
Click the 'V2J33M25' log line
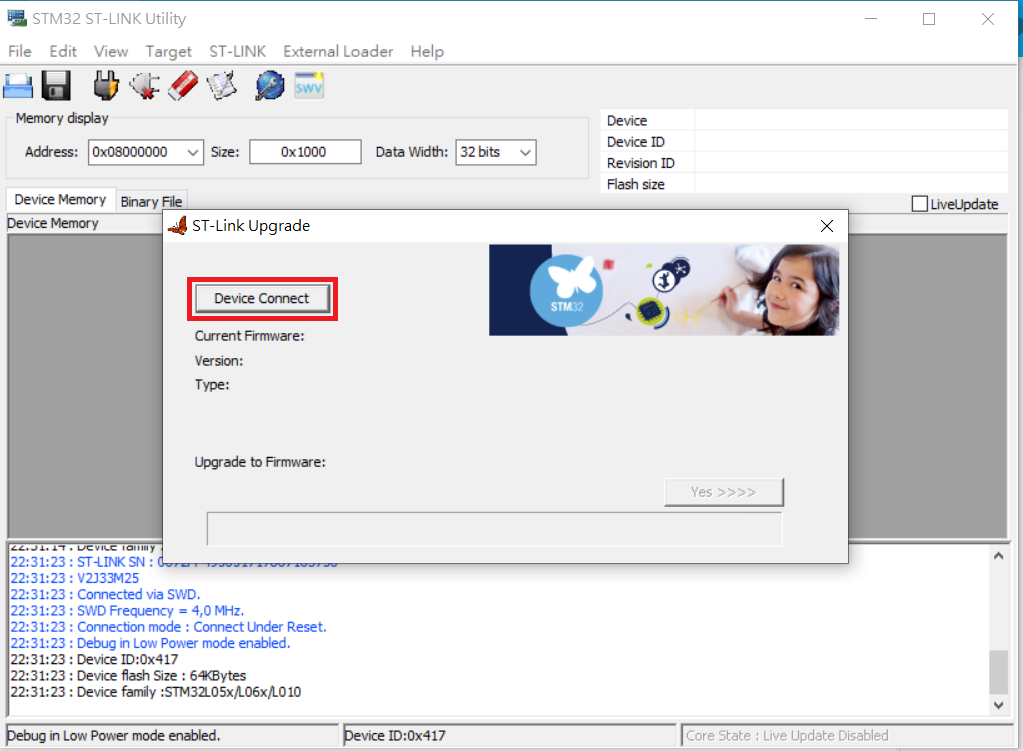click(x=74, y=578)
